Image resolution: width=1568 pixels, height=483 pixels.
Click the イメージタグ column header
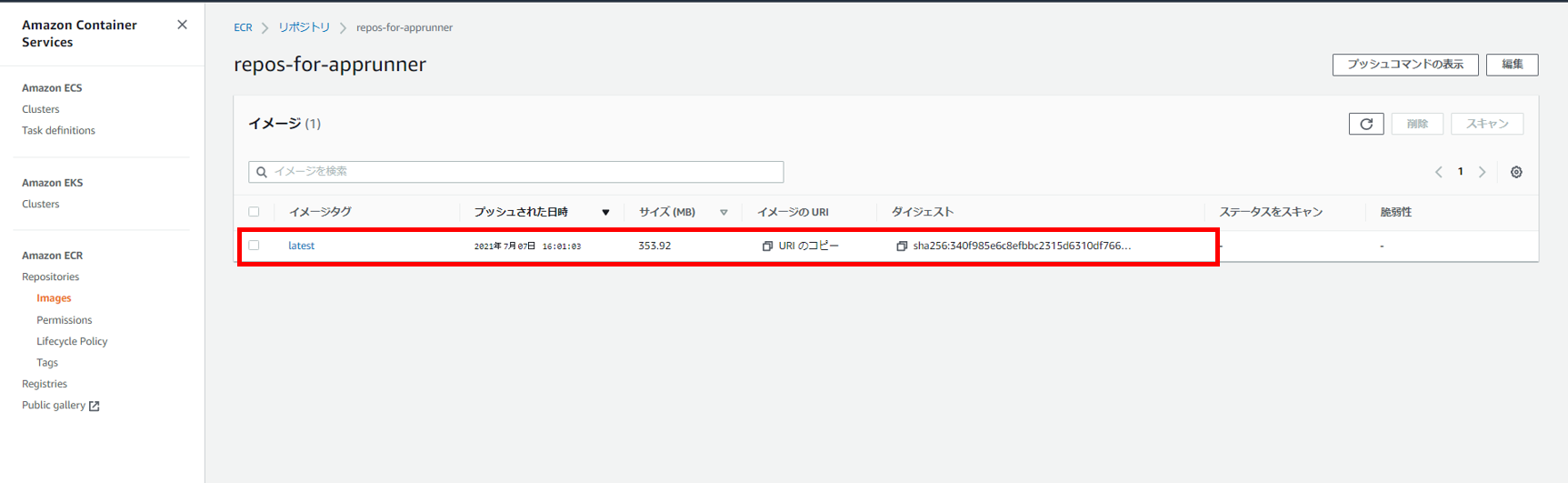pos(320,212)
